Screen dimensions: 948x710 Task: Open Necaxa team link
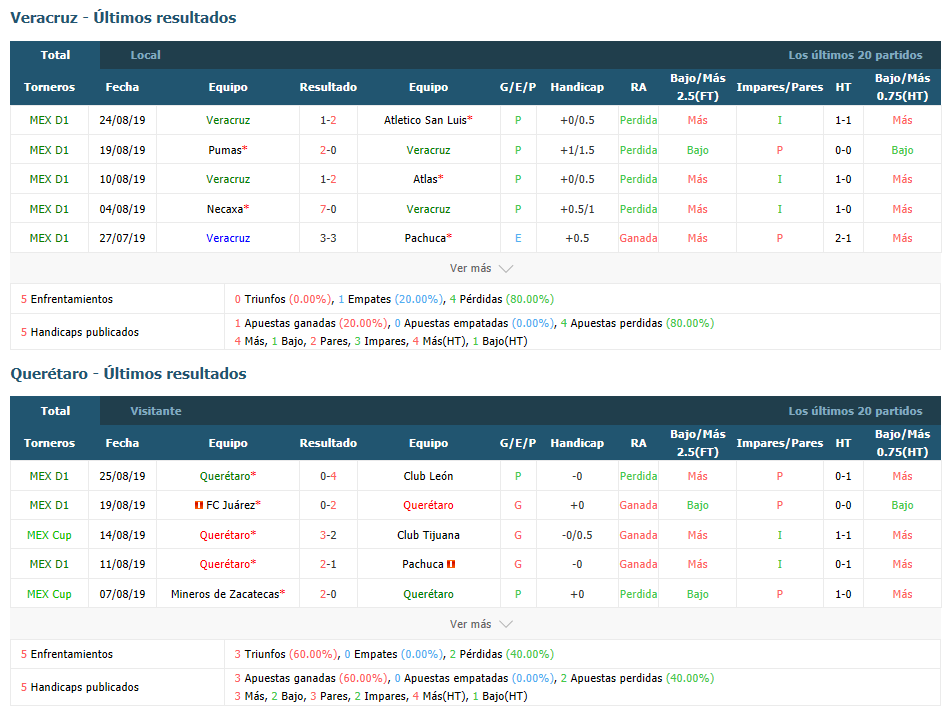pyautogui.click(x=225, y=209)
